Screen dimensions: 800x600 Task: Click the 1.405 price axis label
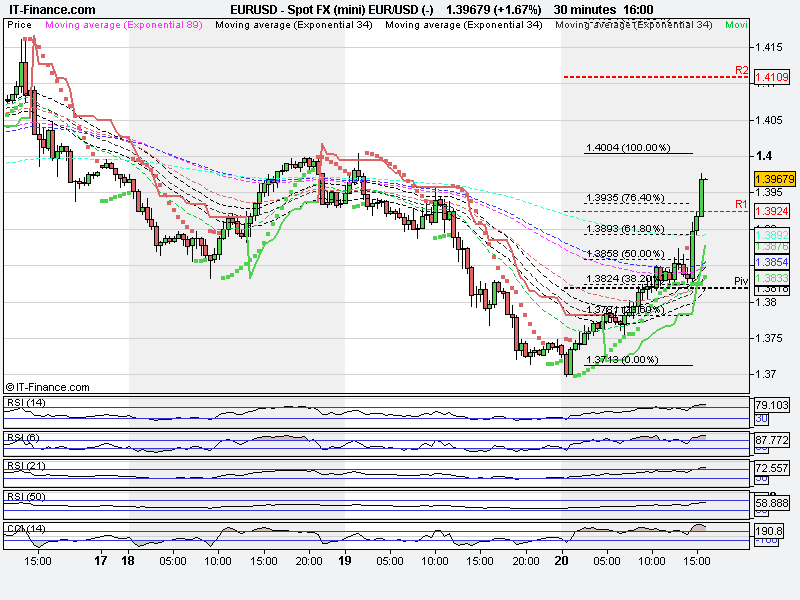[x=769, y=120]
